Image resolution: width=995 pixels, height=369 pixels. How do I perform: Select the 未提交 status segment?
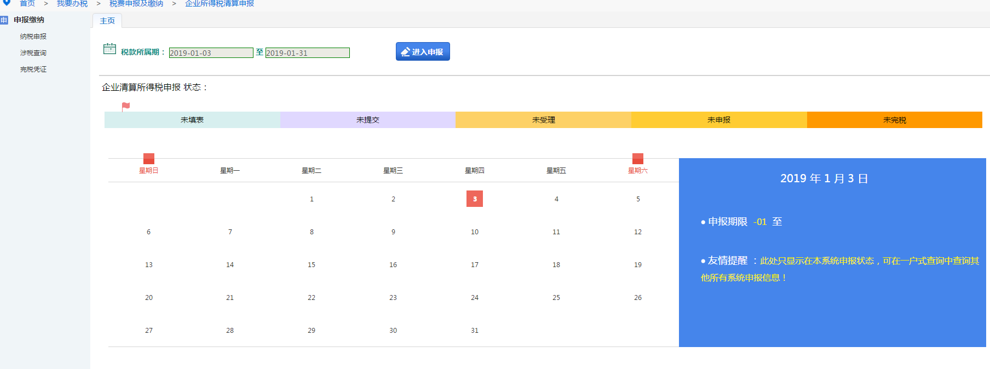tap(368, 120)
